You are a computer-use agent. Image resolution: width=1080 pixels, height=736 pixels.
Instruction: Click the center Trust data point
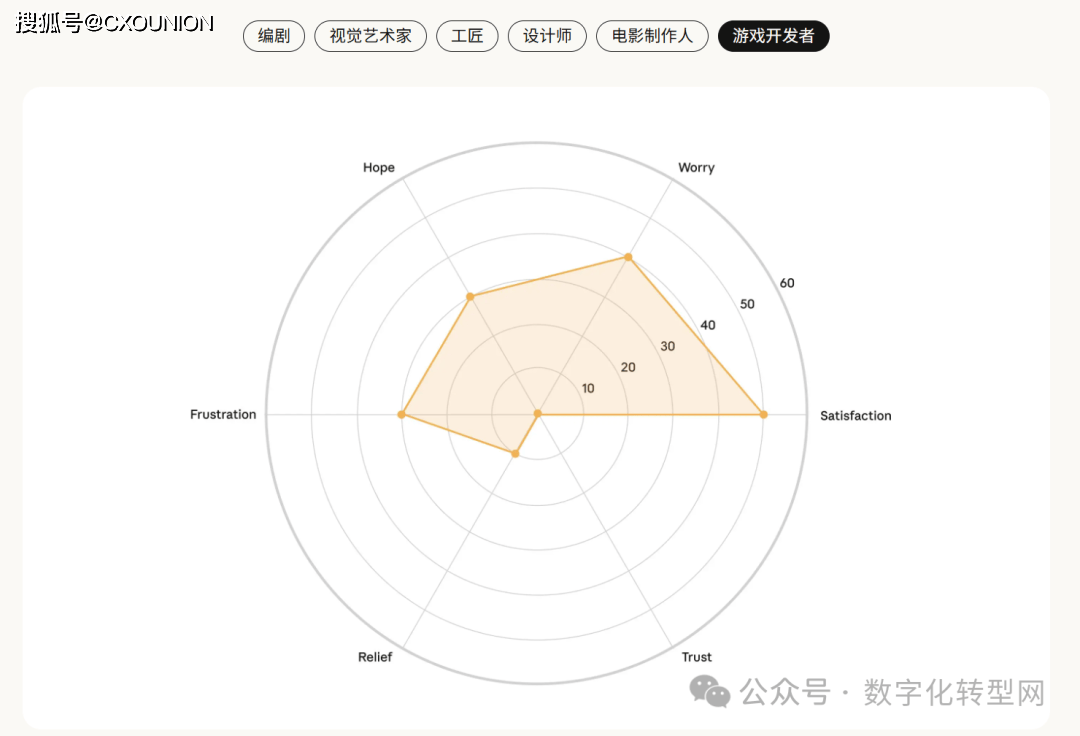pos(538,414)
